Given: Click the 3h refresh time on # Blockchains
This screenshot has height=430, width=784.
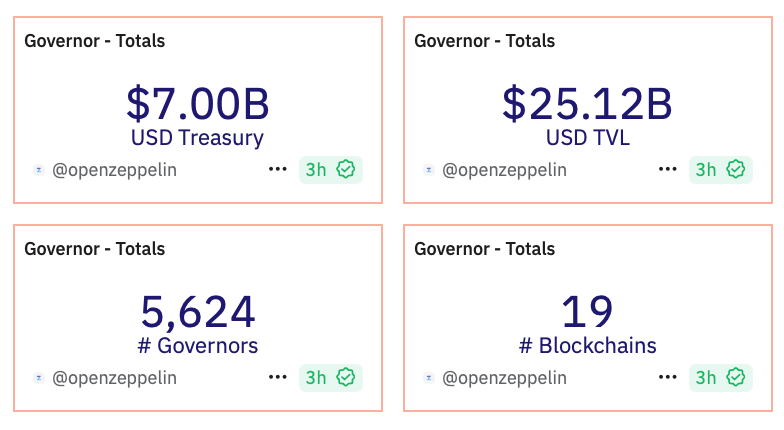Looking at the screenshot, I should click(706, 378).
